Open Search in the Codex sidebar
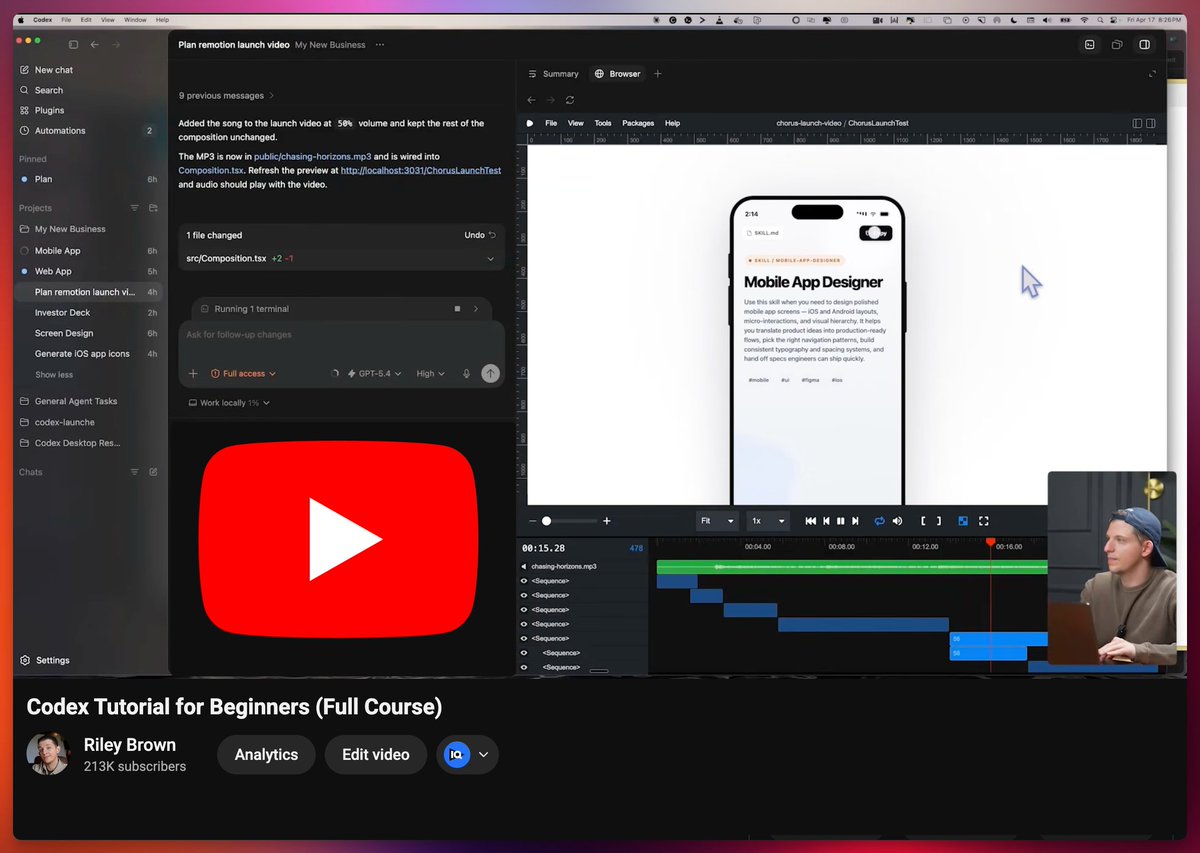1200x853 pixels. coord(41,90)
